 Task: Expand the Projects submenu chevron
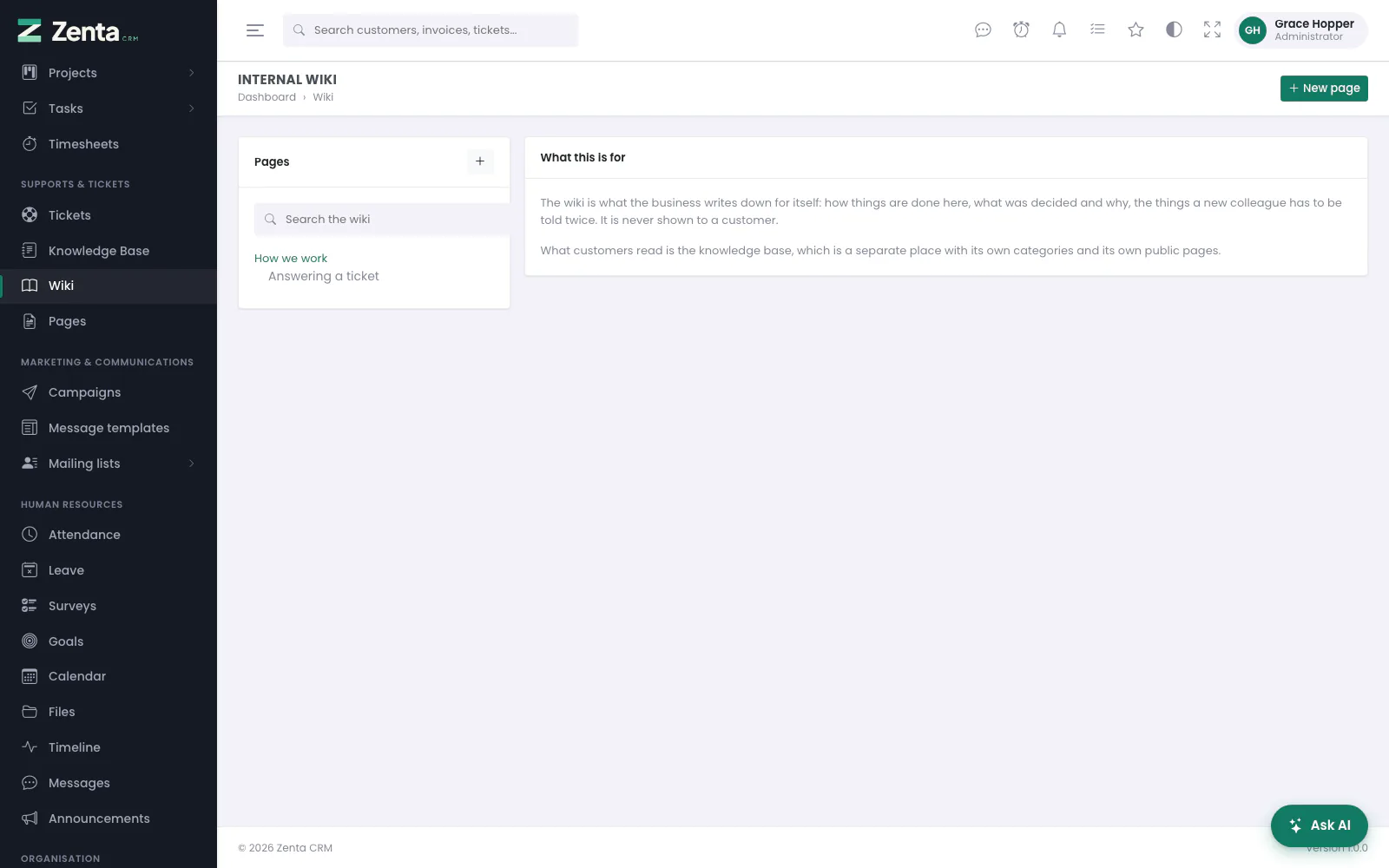pyautogui.click(x=192, y=73)
